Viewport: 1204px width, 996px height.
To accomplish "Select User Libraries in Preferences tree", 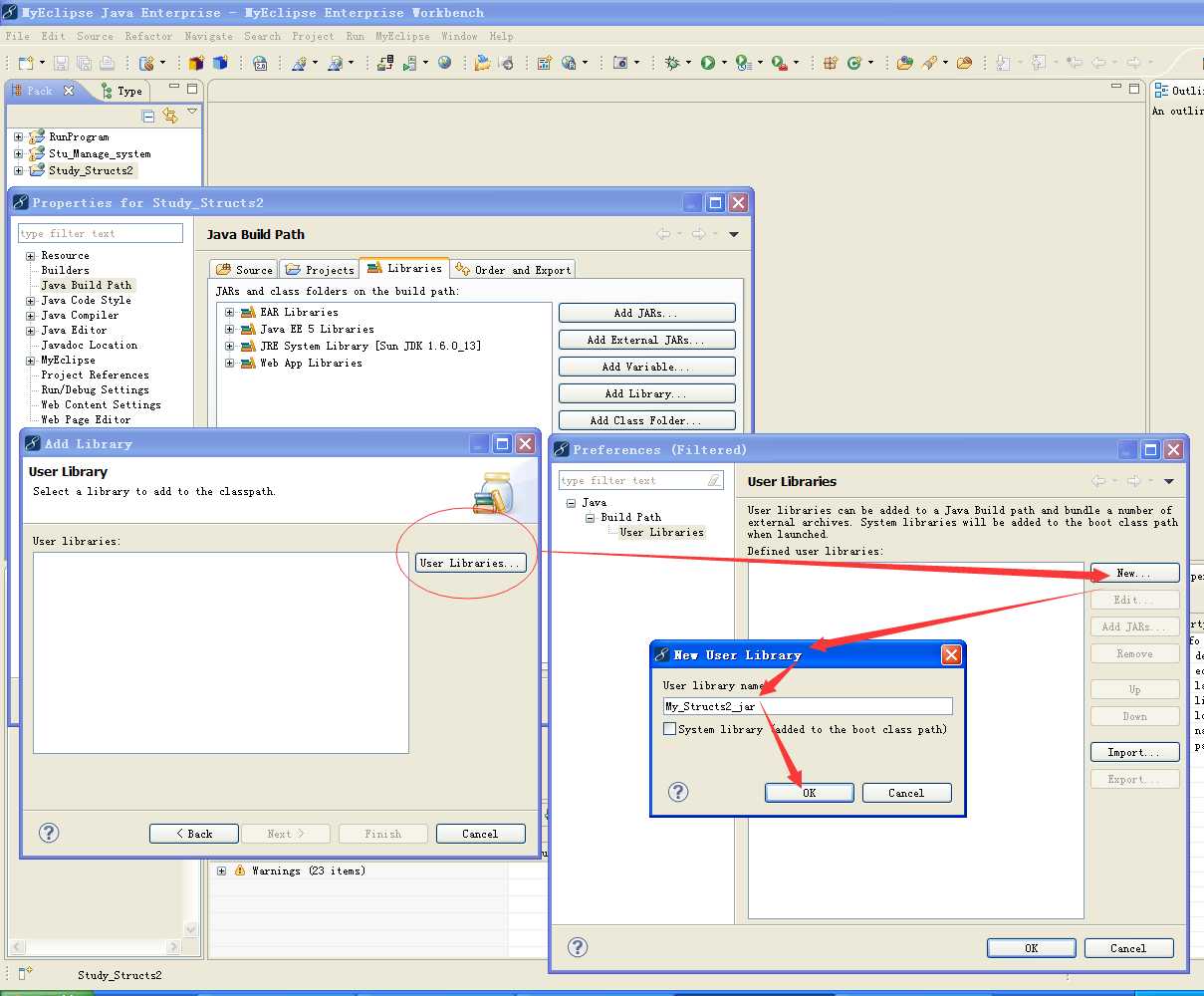I will point(661,532).
